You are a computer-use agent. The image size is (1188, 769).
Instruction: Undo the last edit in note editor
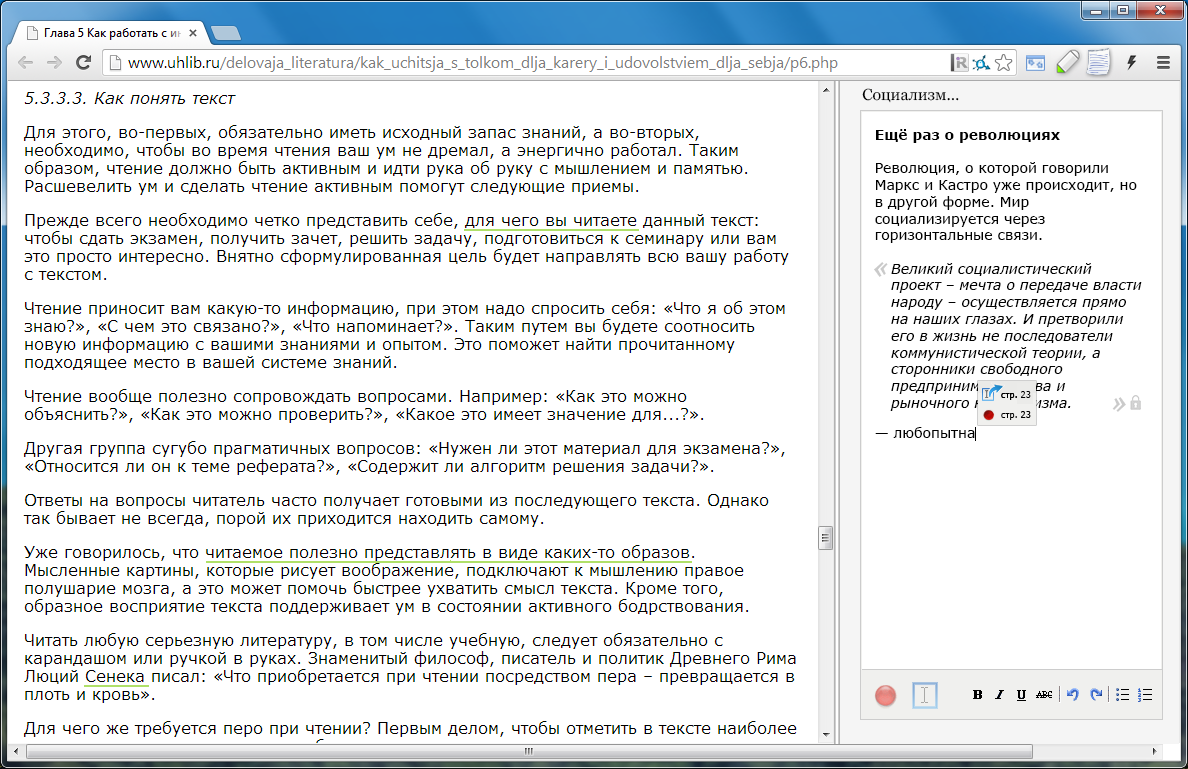point(1073,695)
